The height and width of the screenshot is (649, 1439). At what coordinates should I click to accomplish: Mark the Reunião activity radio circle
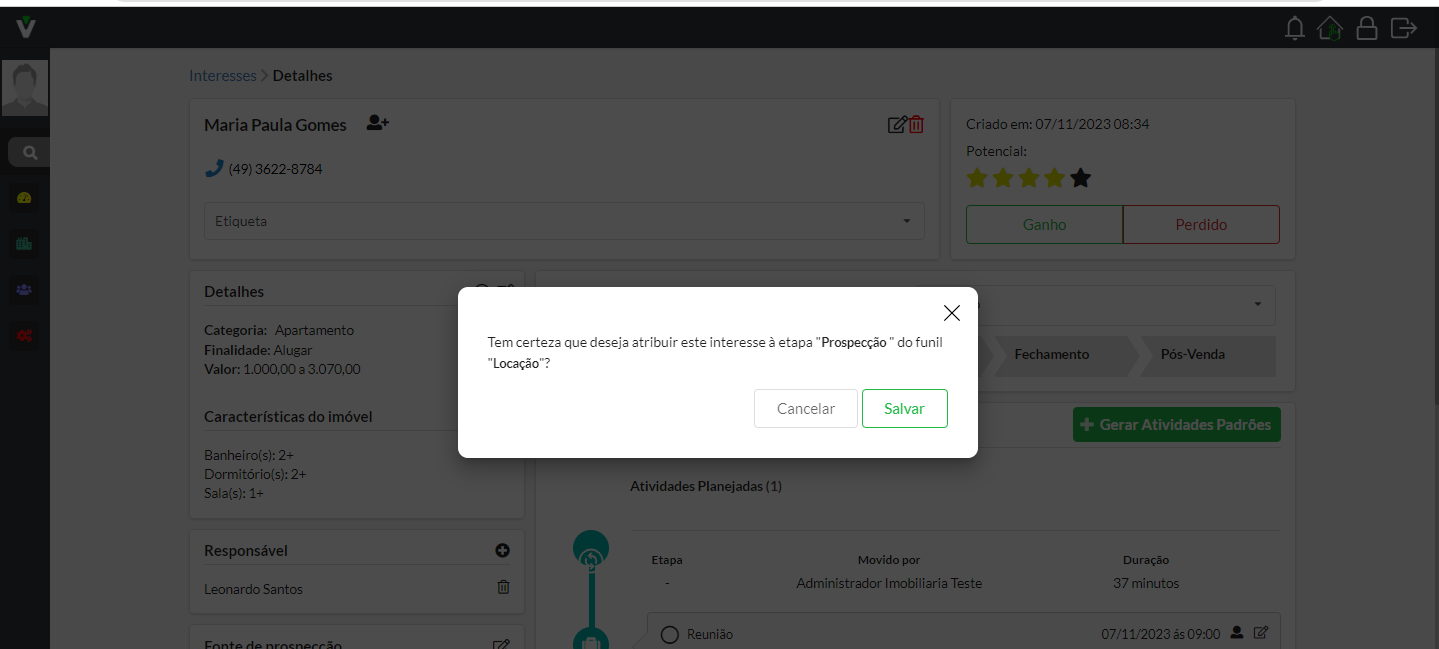(x=670, y=634)
